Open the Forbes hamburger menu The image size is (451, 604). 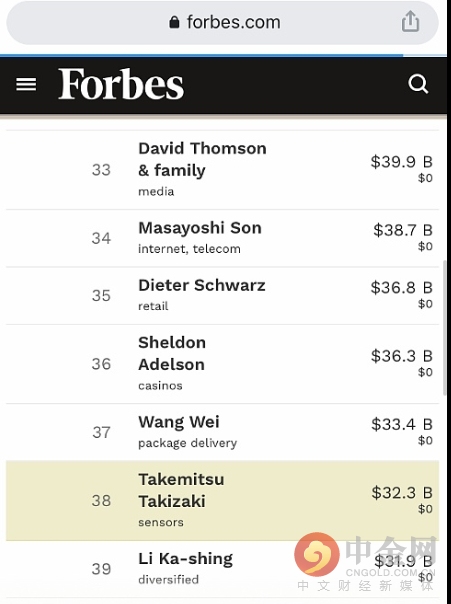click(26, 84)
